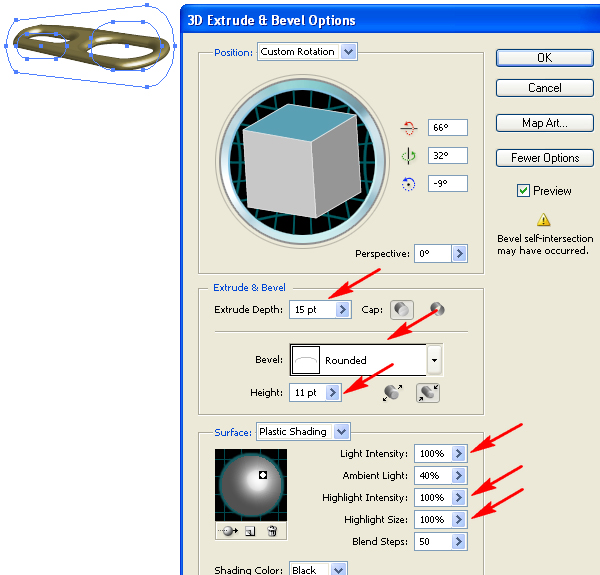Open the Bevel shape dropdown arrow
The height and width of the screenshot is (575, 600).
tap(435, 360)
